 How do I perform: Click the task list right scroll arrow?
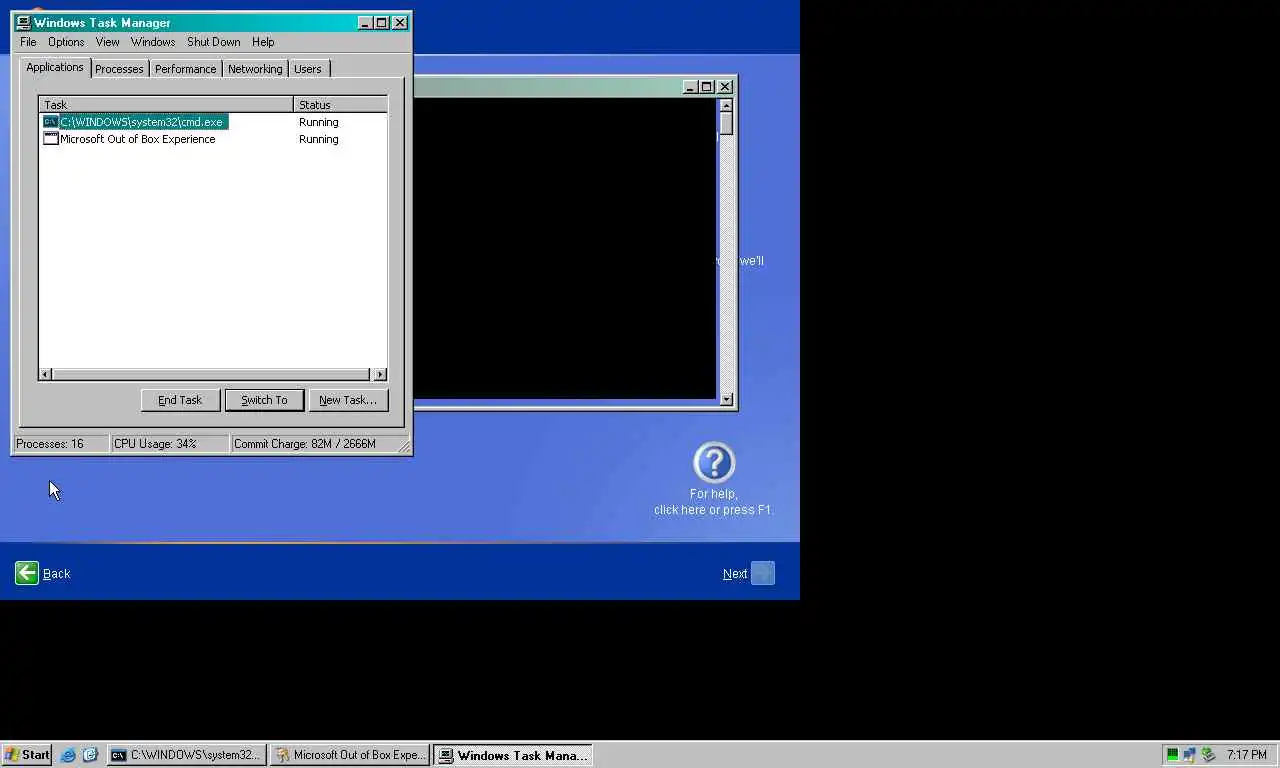pyautogui.click(x=379, y=374)
